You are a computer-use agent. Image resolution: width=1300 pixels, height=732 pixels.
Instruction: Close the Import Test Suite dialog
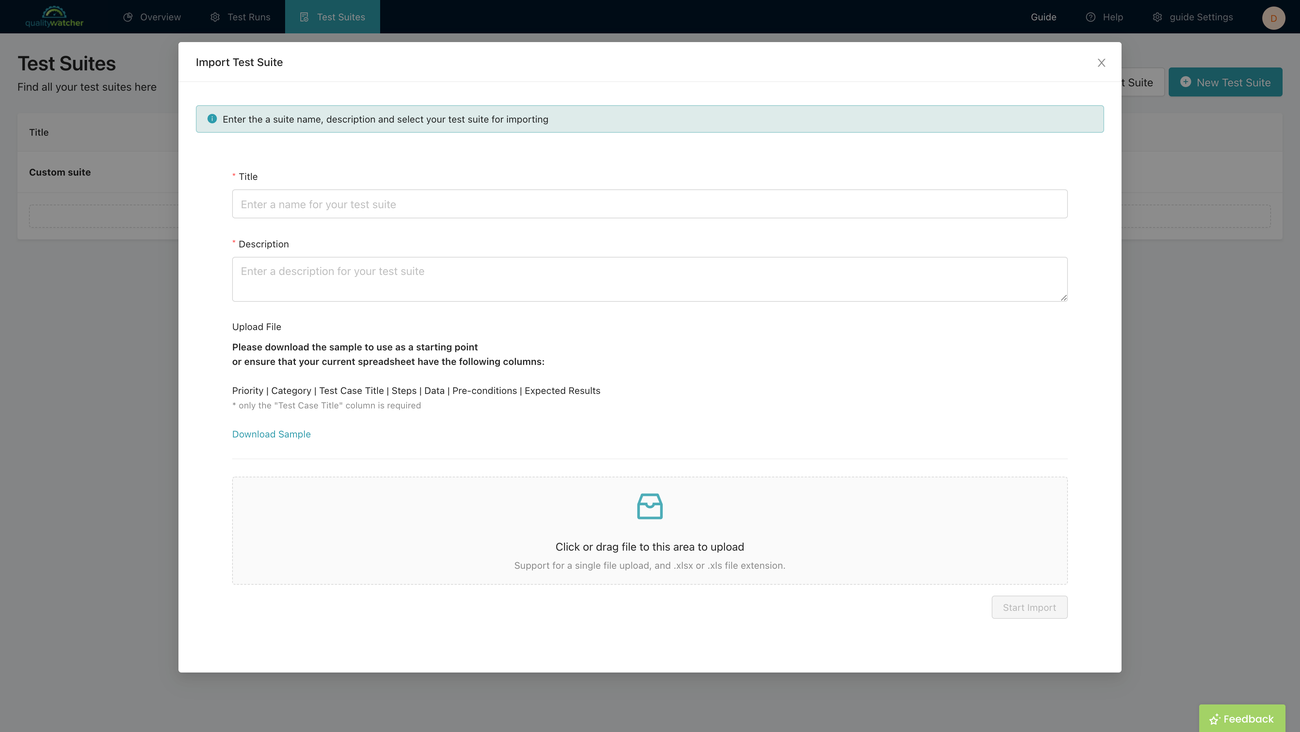(x=1101, y=63)
